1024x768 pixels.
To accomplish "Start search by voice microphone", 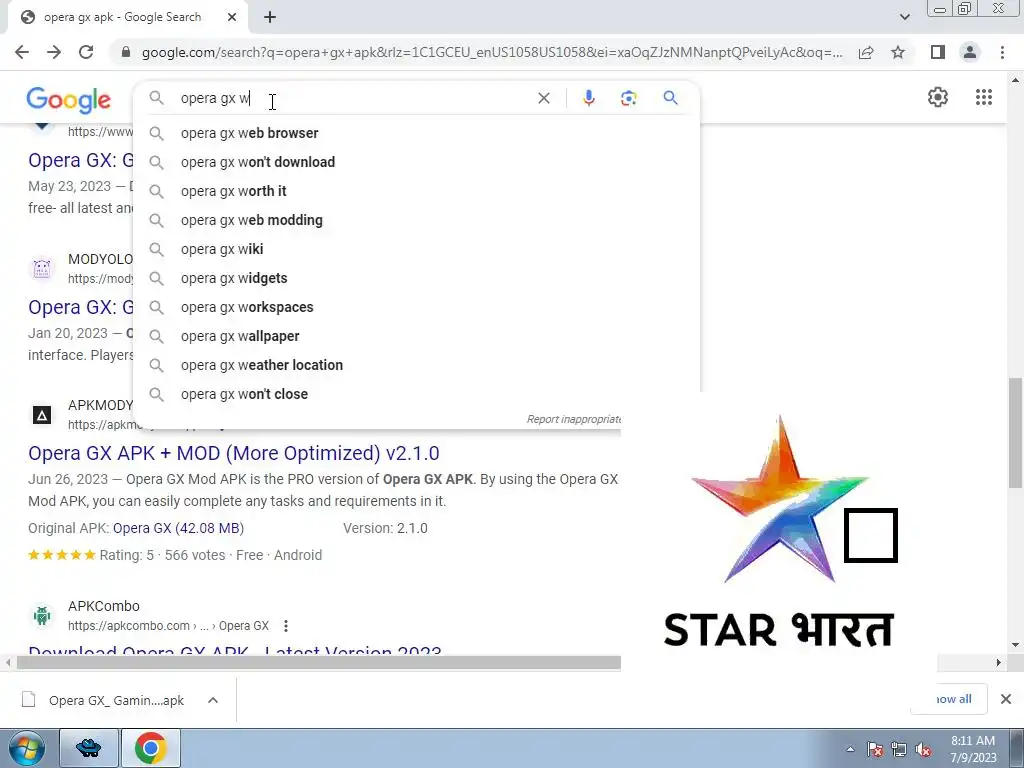I will point(588,98).
